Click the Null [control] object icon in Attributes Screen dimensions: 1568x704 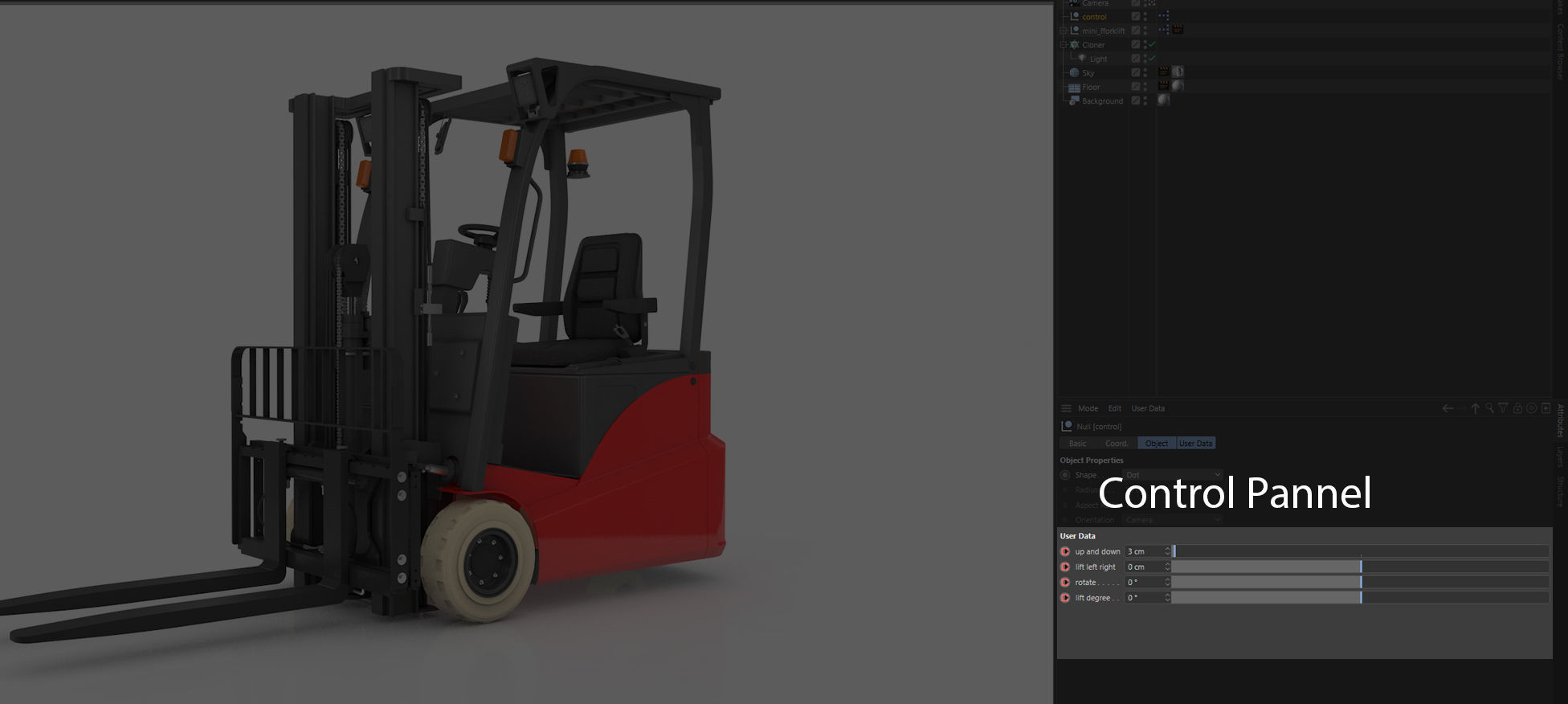click(1066, 426)
